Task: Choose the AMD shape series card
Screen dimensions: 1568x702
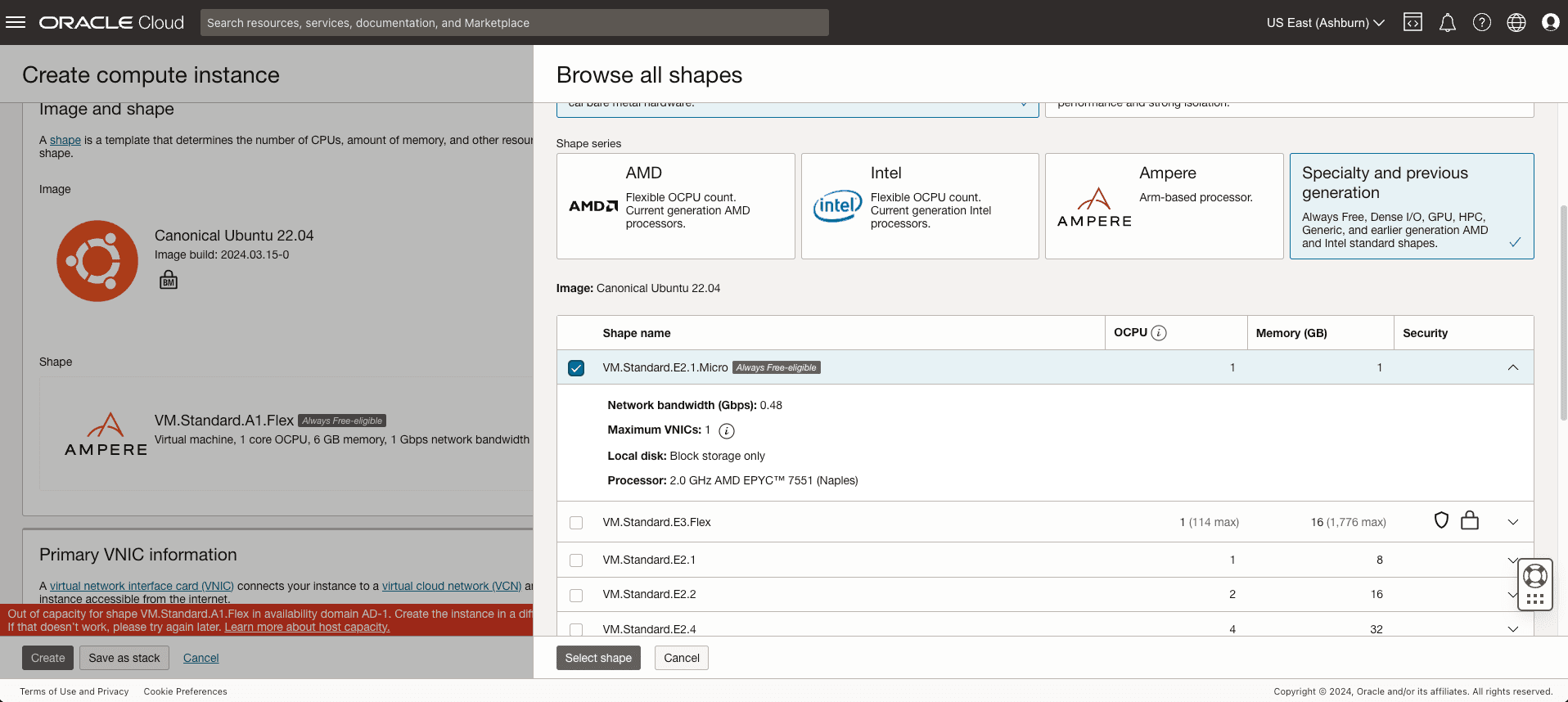Action: click(x=675, y=206)
